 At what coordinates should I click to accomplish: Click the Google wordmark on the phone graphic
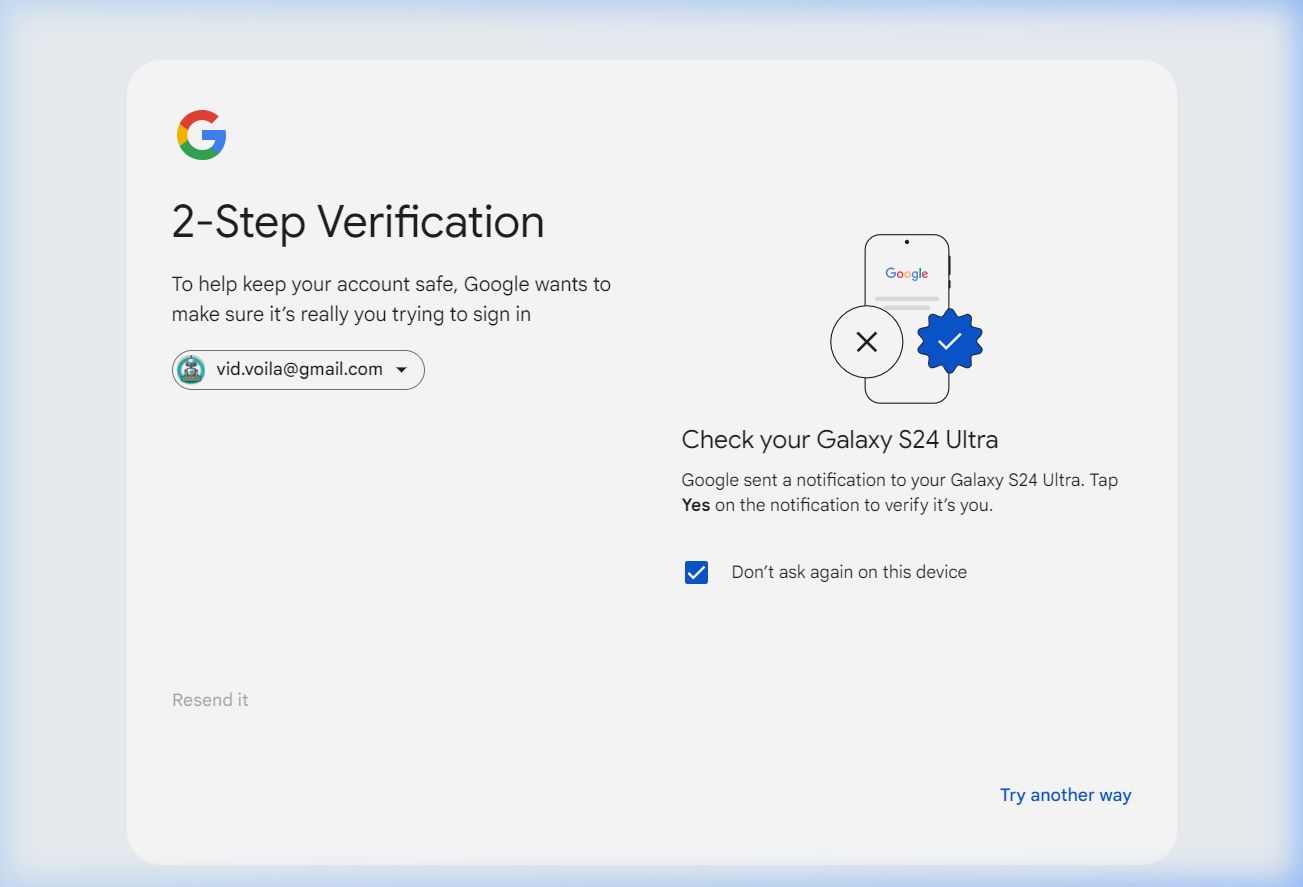pyautogui.click(x=906, y=273)
